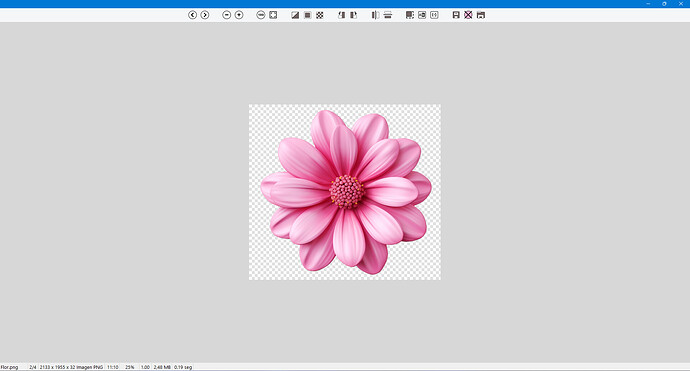690x371 pixels.
Task: Go to the previous image arrow
Action: click(192, 15)
